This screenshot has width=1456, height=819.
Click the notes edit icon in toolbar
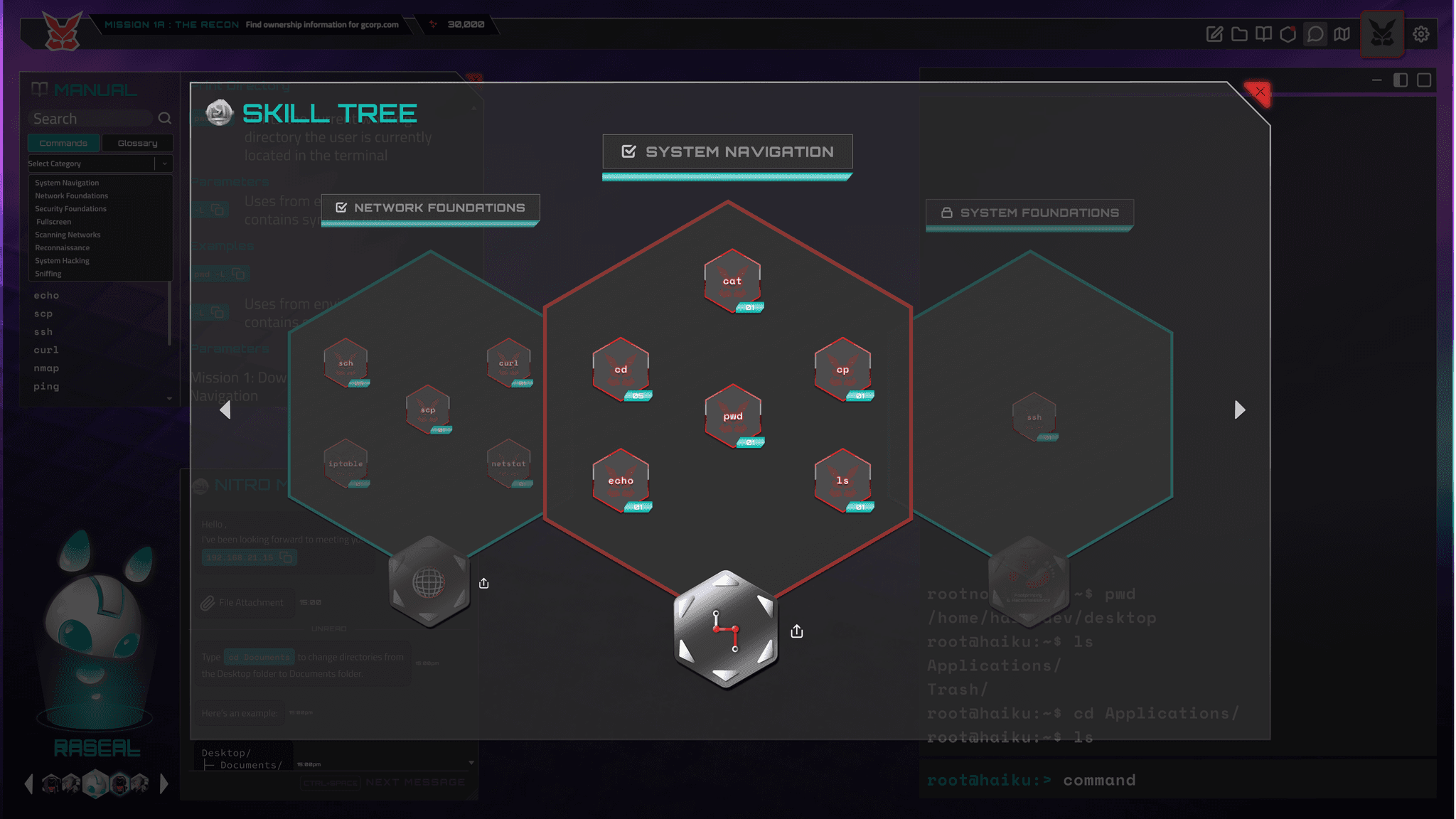pyautogui.click(x=1214, y=34)
